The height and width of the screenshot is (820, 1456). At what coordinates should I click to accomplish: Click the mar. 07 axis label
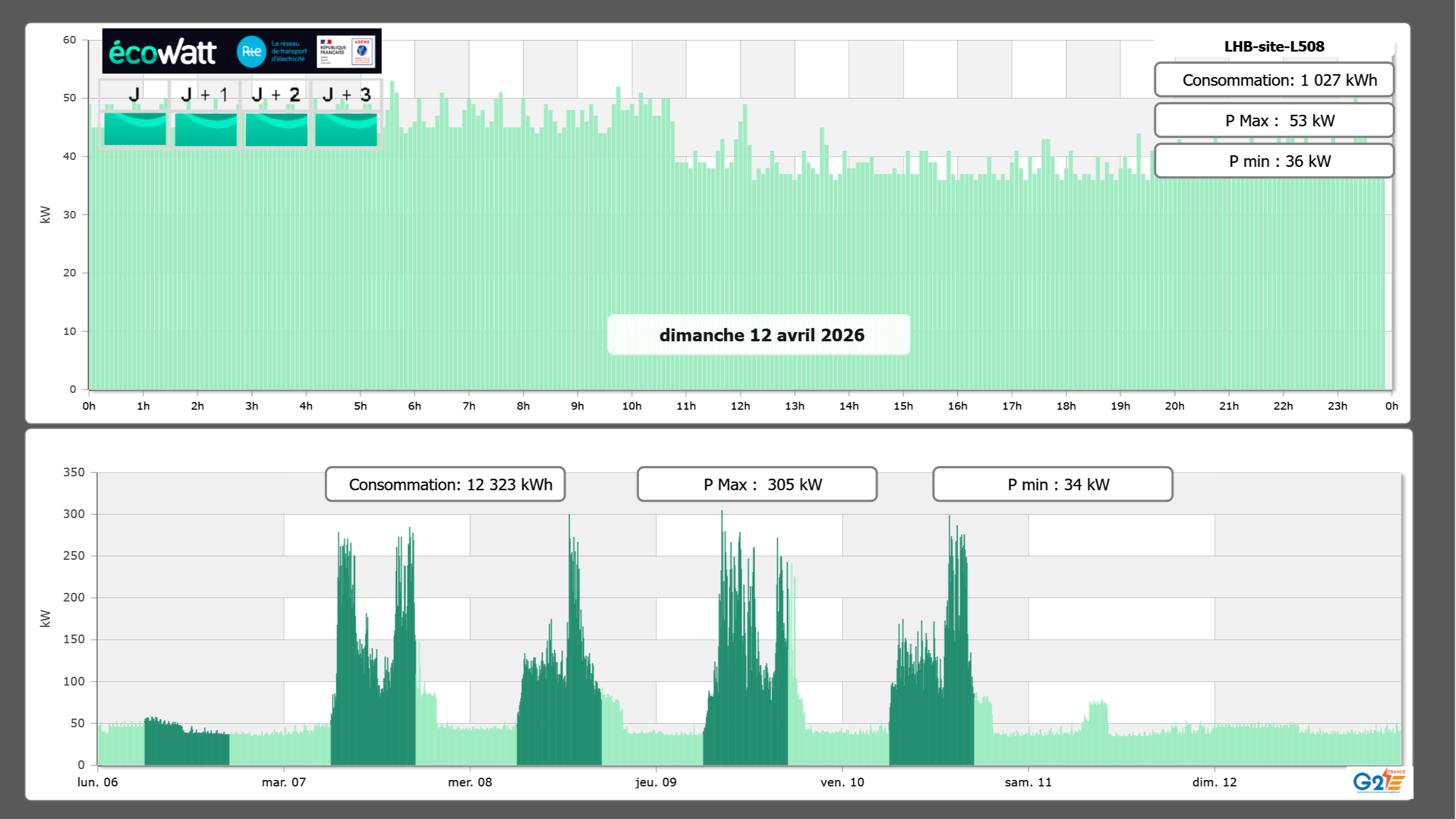pos(284,782)
